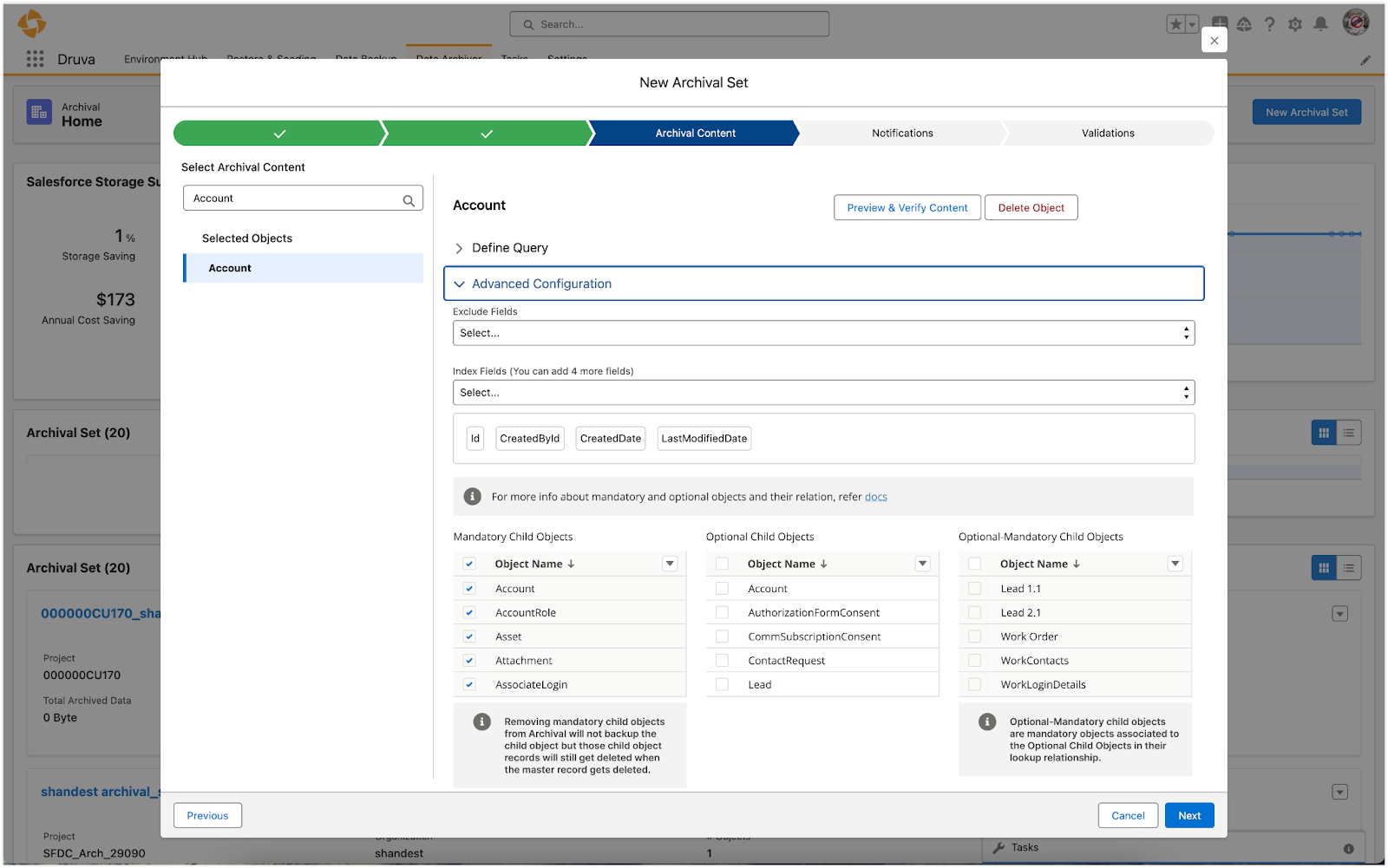1388x868 pixels.
Task: Click Preview & Verify Content button
Action: 907,208
